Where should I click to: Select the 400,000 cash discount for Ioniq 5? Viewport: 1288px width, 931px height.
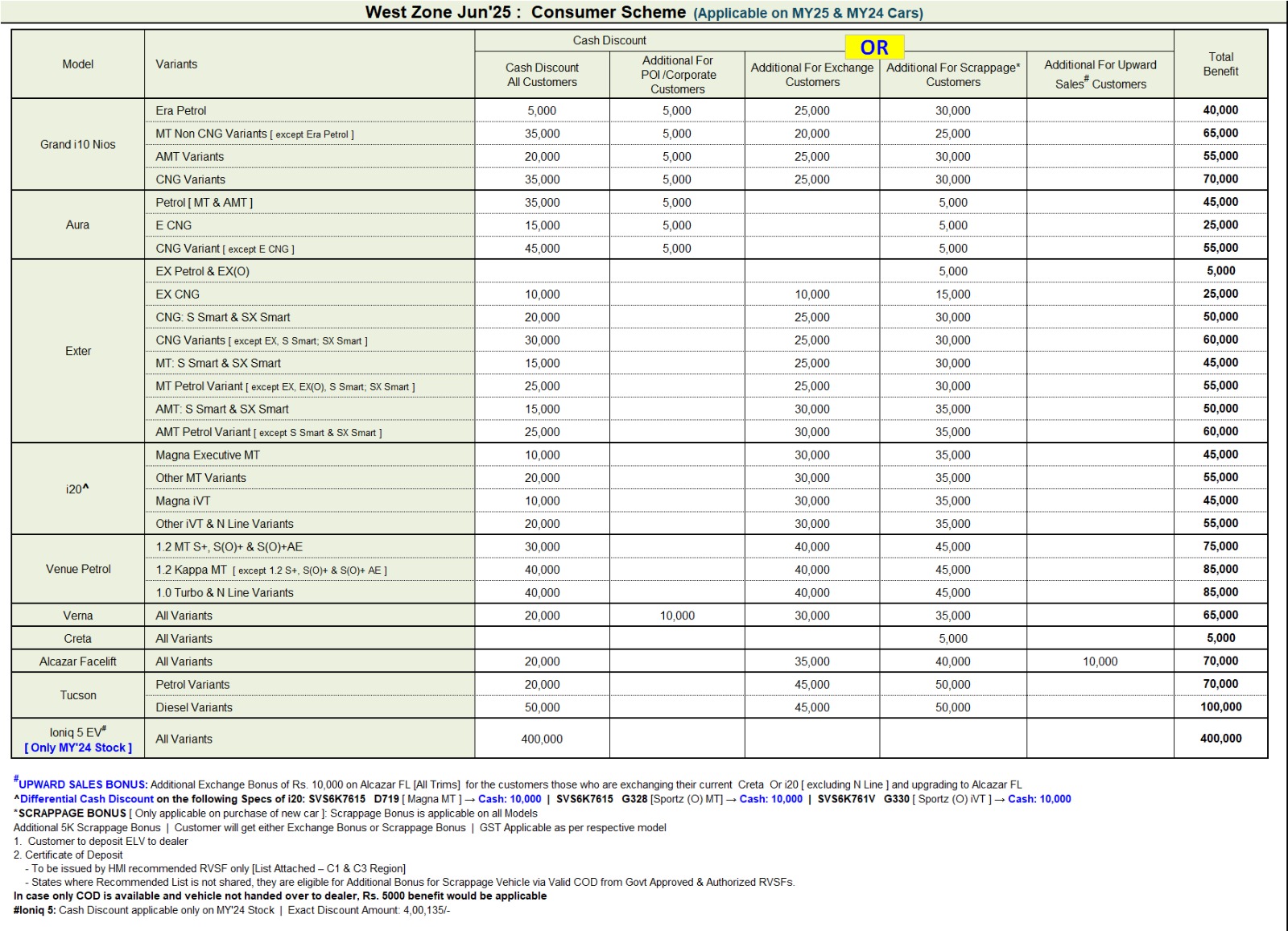[542, 739]
